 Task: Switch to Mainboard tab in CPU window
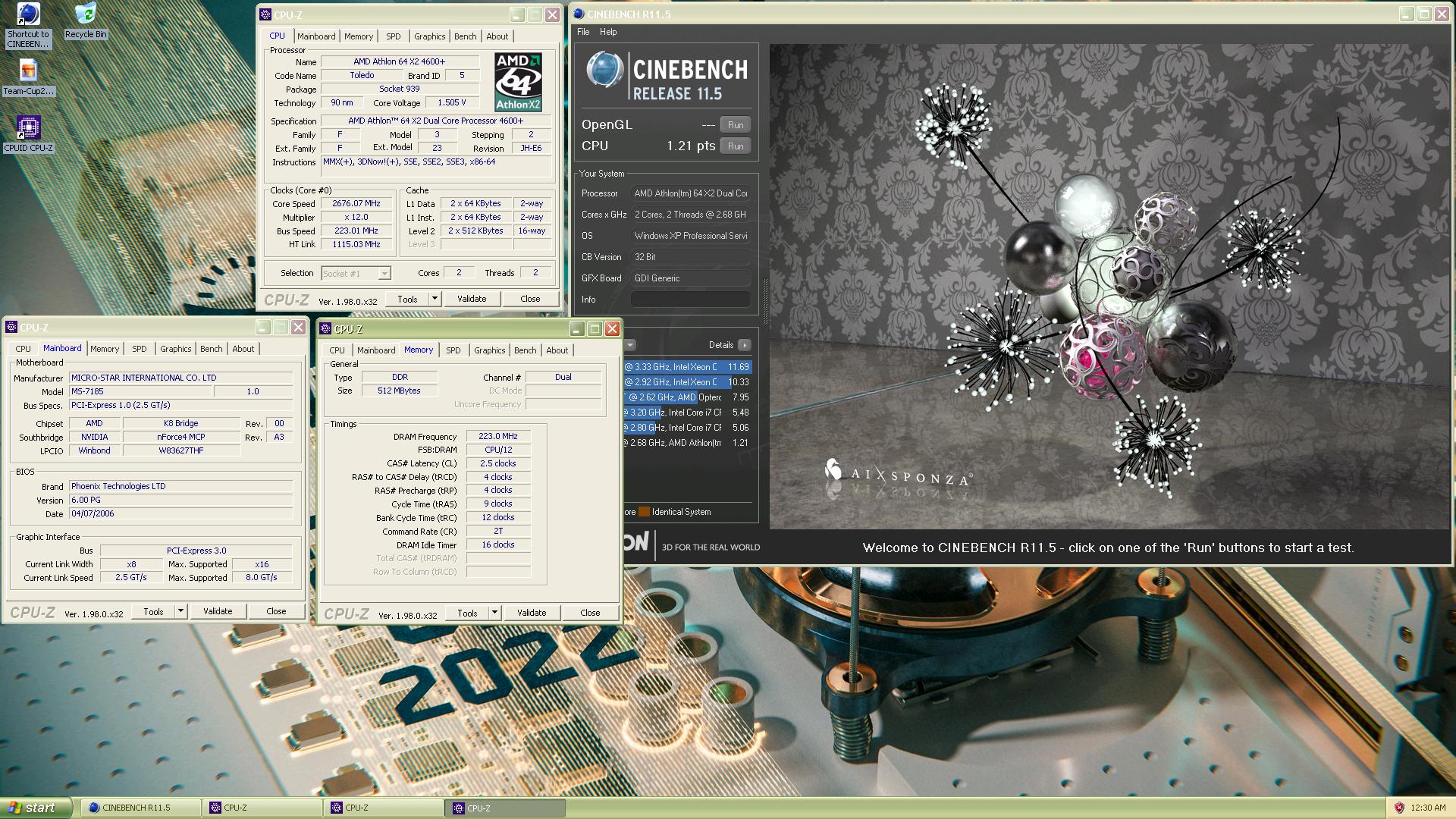316,36
